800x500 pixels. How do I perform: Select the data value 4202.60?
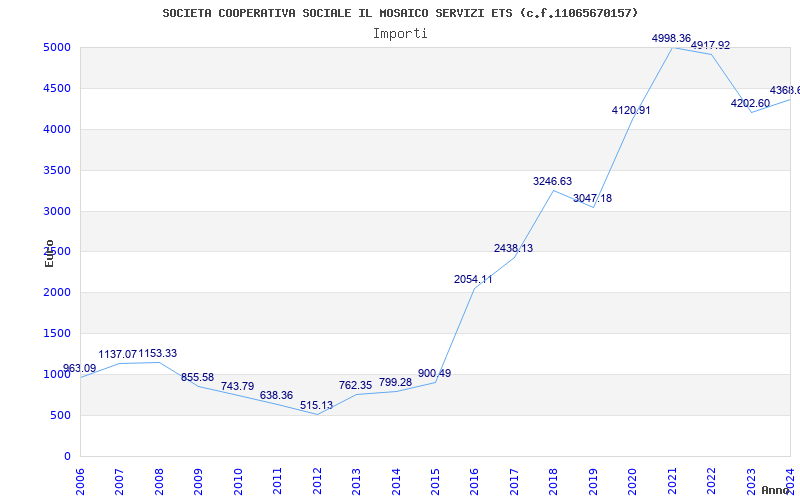[x=751, y=104]
